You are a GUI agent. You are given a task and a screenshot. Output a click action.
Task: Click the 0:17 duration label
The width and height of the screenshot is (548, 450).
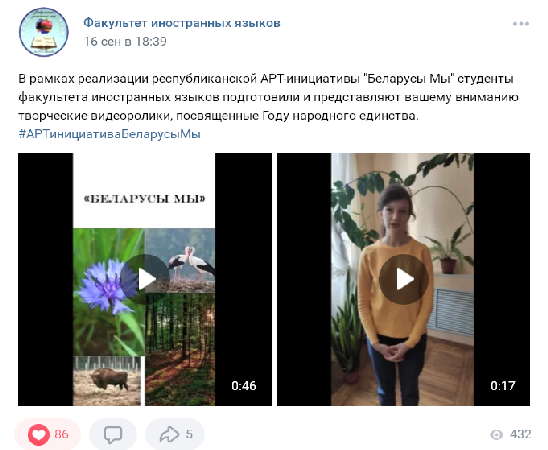point(503,386)
